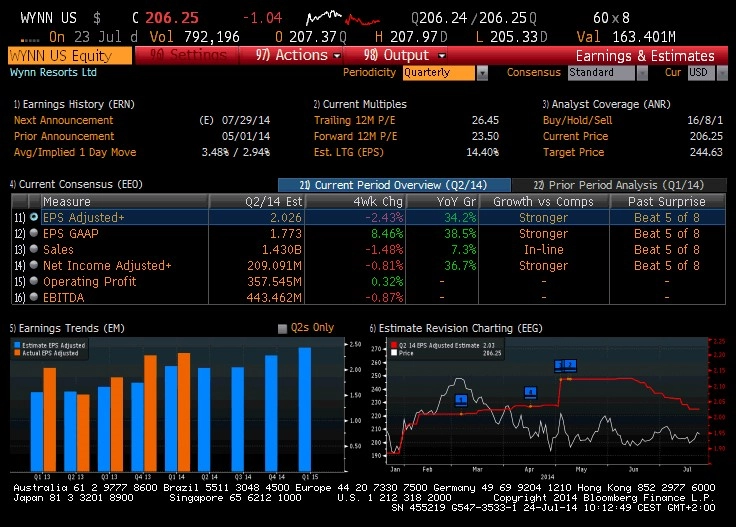736x527 pixels.
Task: Switch to Prior Period Analysis (Q1/14) tab
Action: coord(619,185)
